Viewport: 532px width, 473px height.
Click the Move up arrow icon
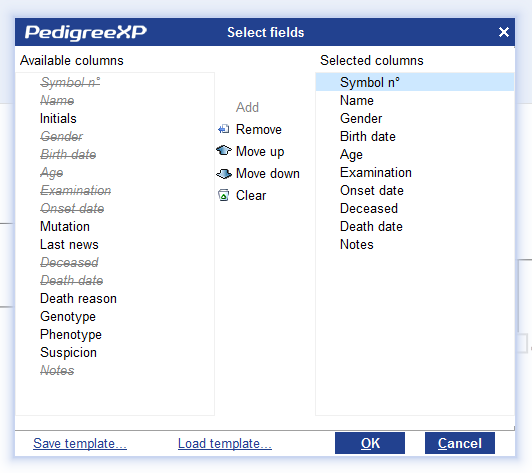tap(224, 151)
